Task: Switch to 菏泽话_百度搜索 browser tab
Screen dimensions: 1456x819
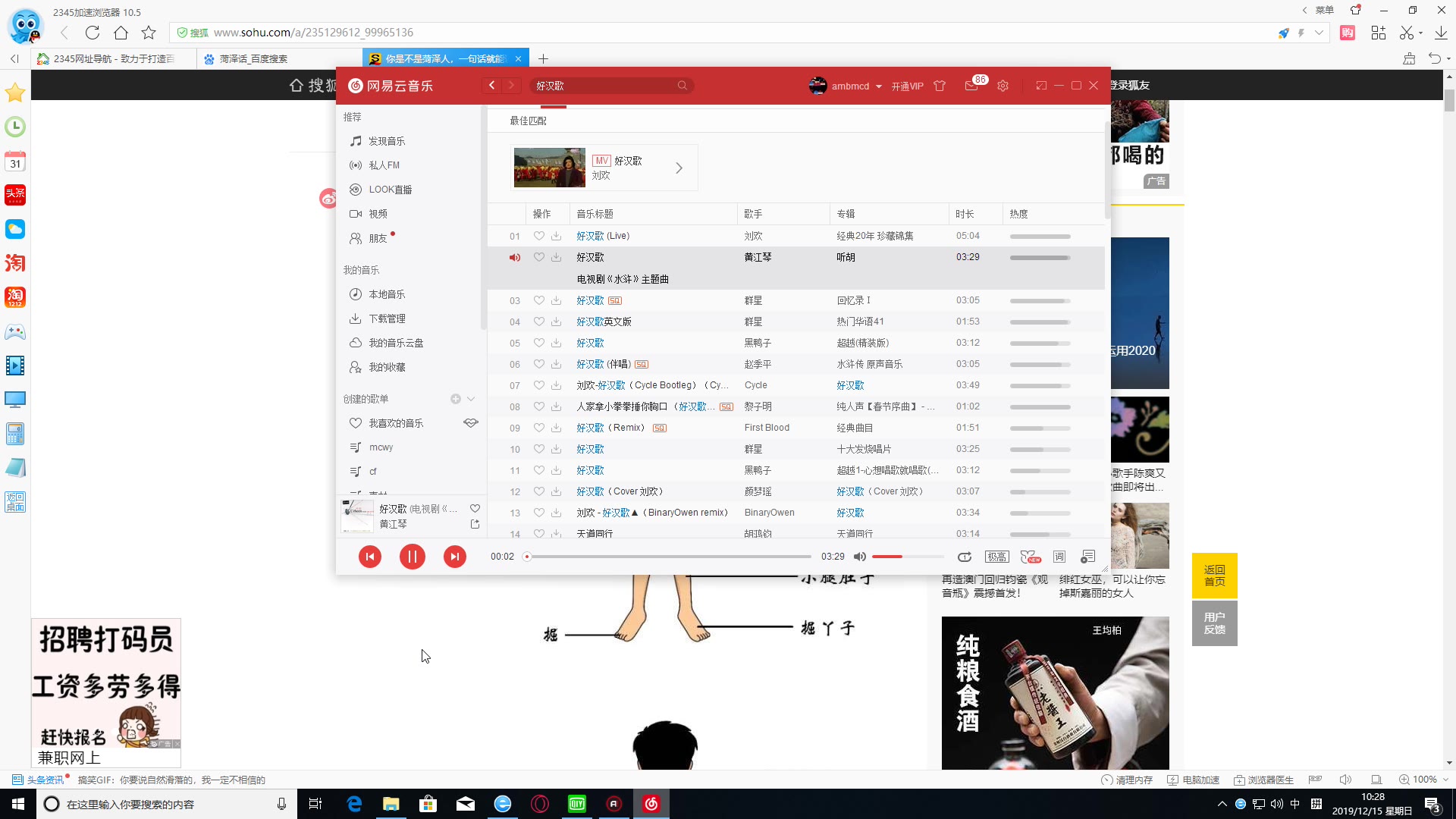Action: tap(279, 58)
